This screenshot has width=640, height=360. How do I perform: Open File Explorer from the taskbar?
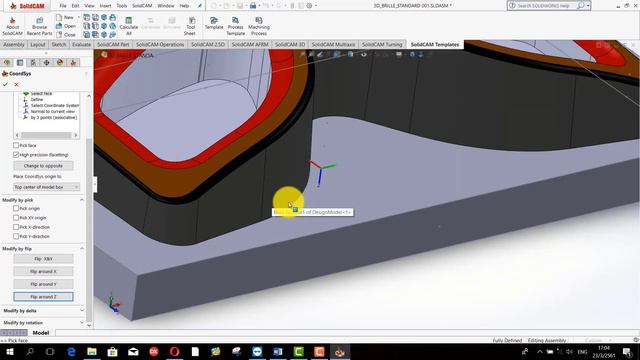click(92, 351)
